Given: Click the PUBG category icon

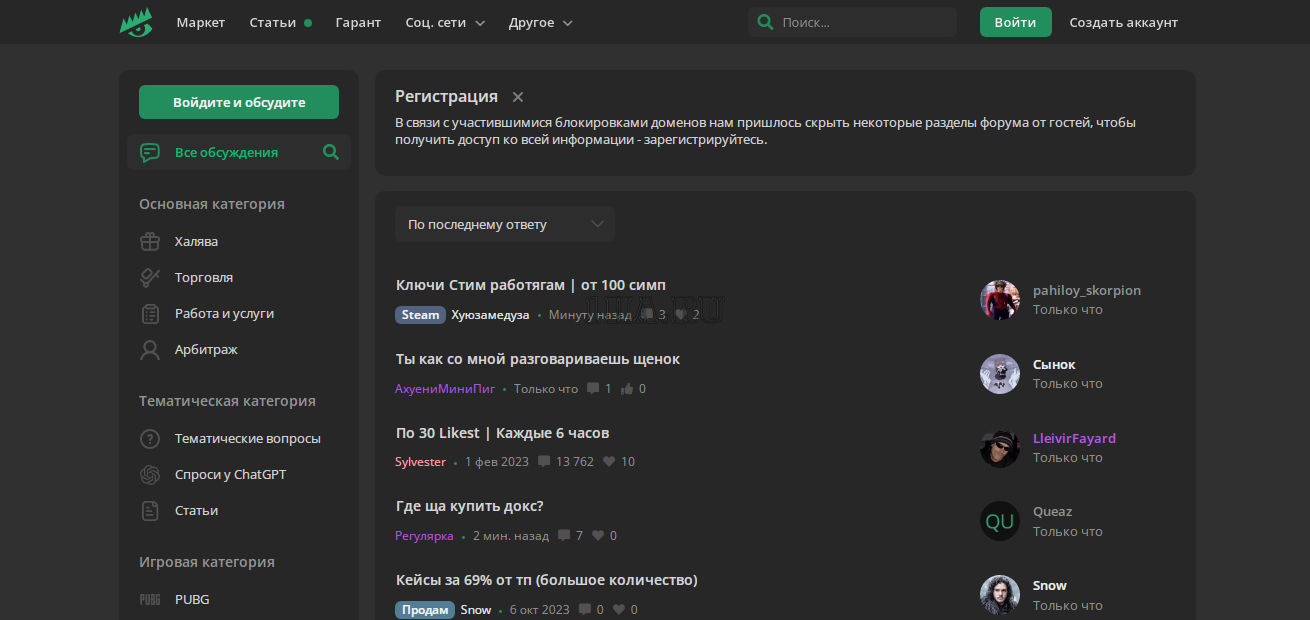Looking at the screenshot, I should tap(150, 600).
